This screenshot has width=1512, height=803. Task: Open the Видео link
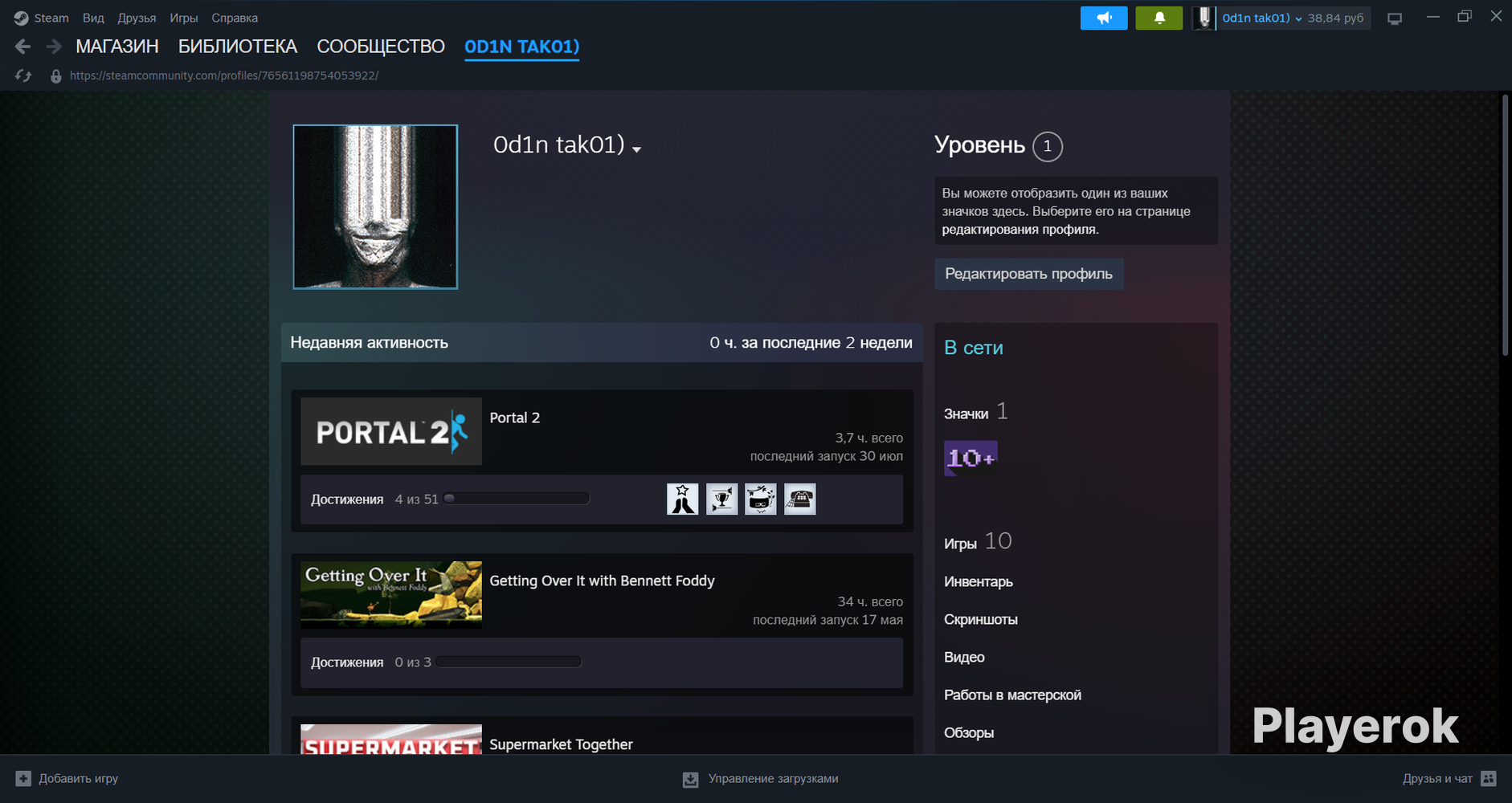(x=964, y=657)
